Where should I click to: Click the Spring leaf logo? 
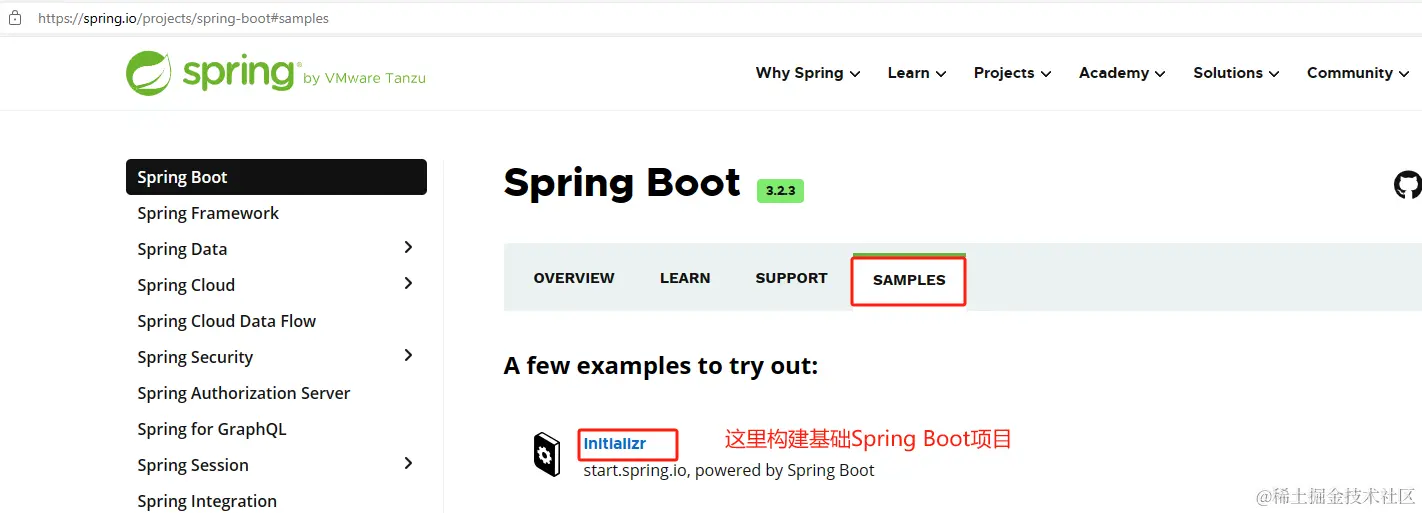tap(150, 74)
